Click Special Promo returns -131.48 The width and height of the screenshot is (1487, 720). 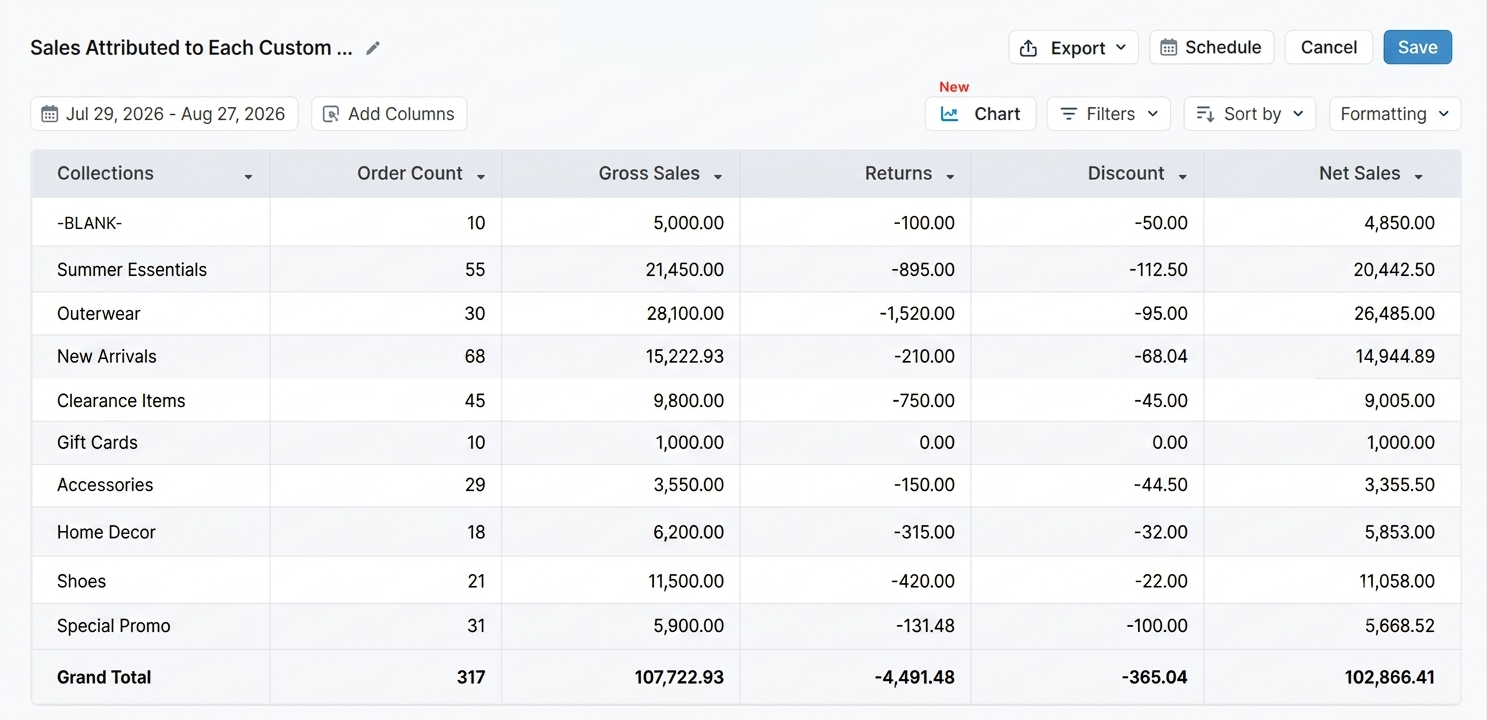point(925,627)
